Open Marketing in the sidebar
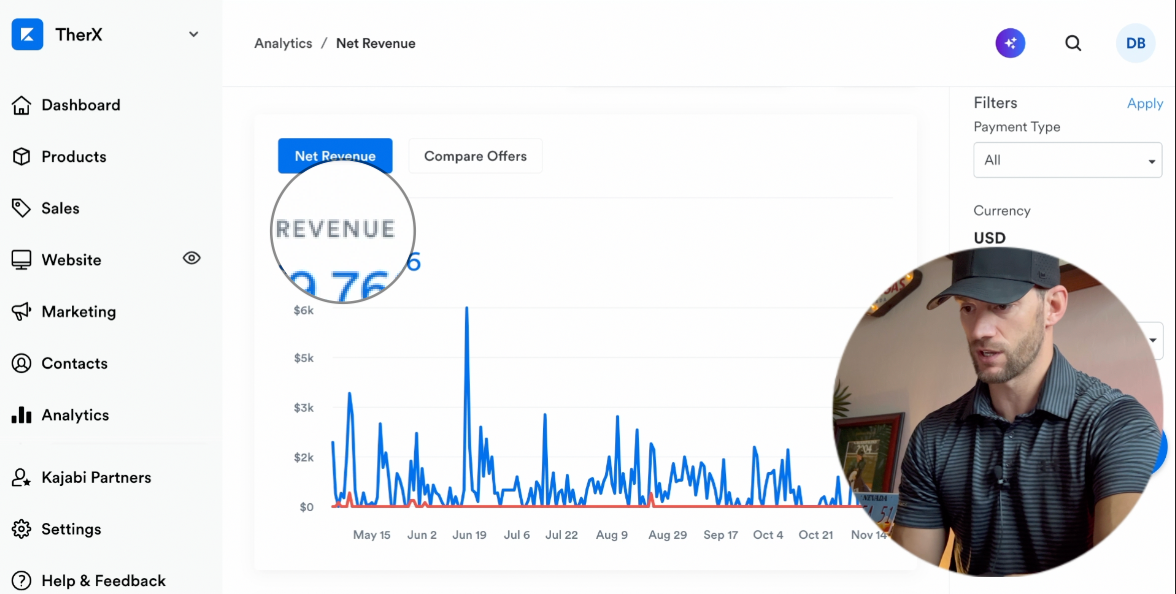 point(79,312)
